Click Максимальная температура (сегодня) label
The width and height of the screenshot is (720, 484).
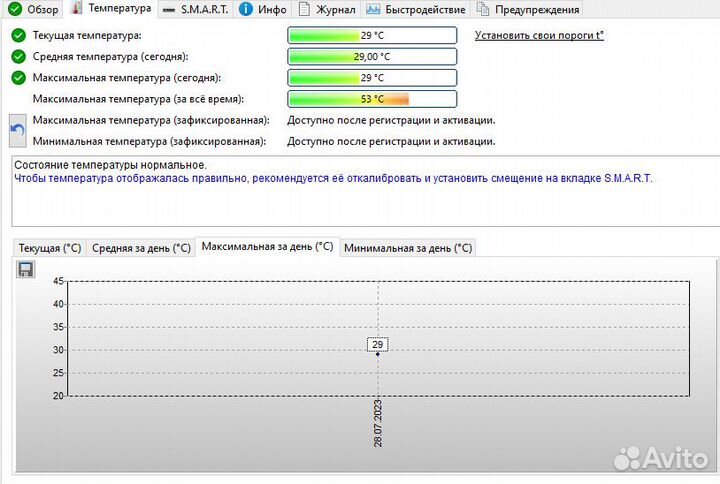point(127,78)
